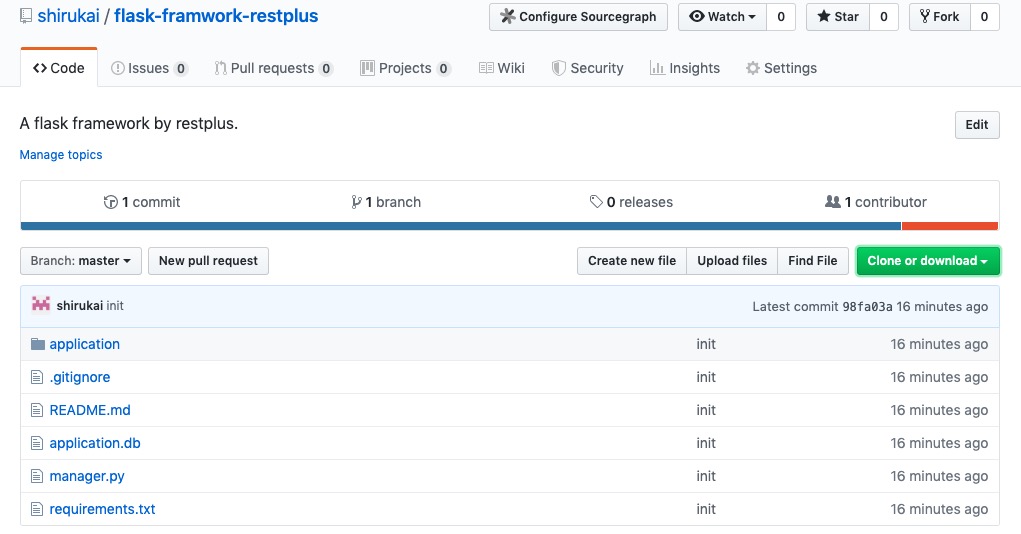Click the tag icon beside 0 releases
Screen dimensions: 1021x534
596,202
